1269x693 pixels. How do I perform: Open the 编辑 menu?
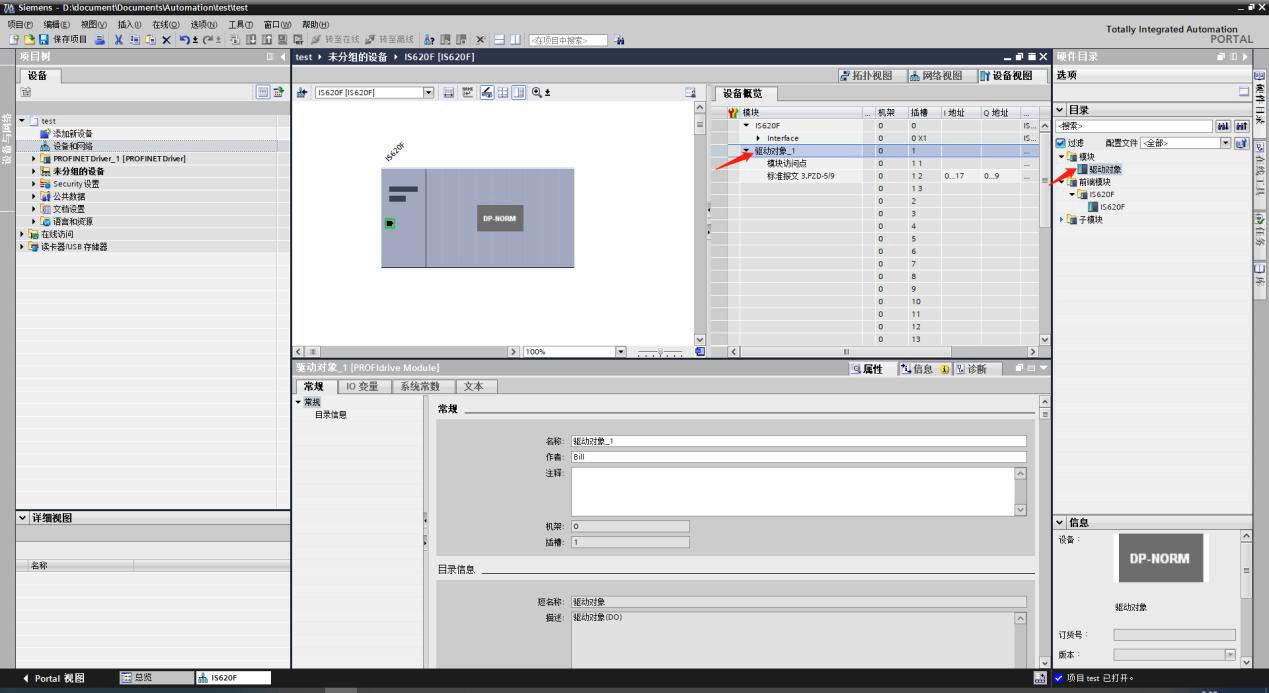point(58,23)
